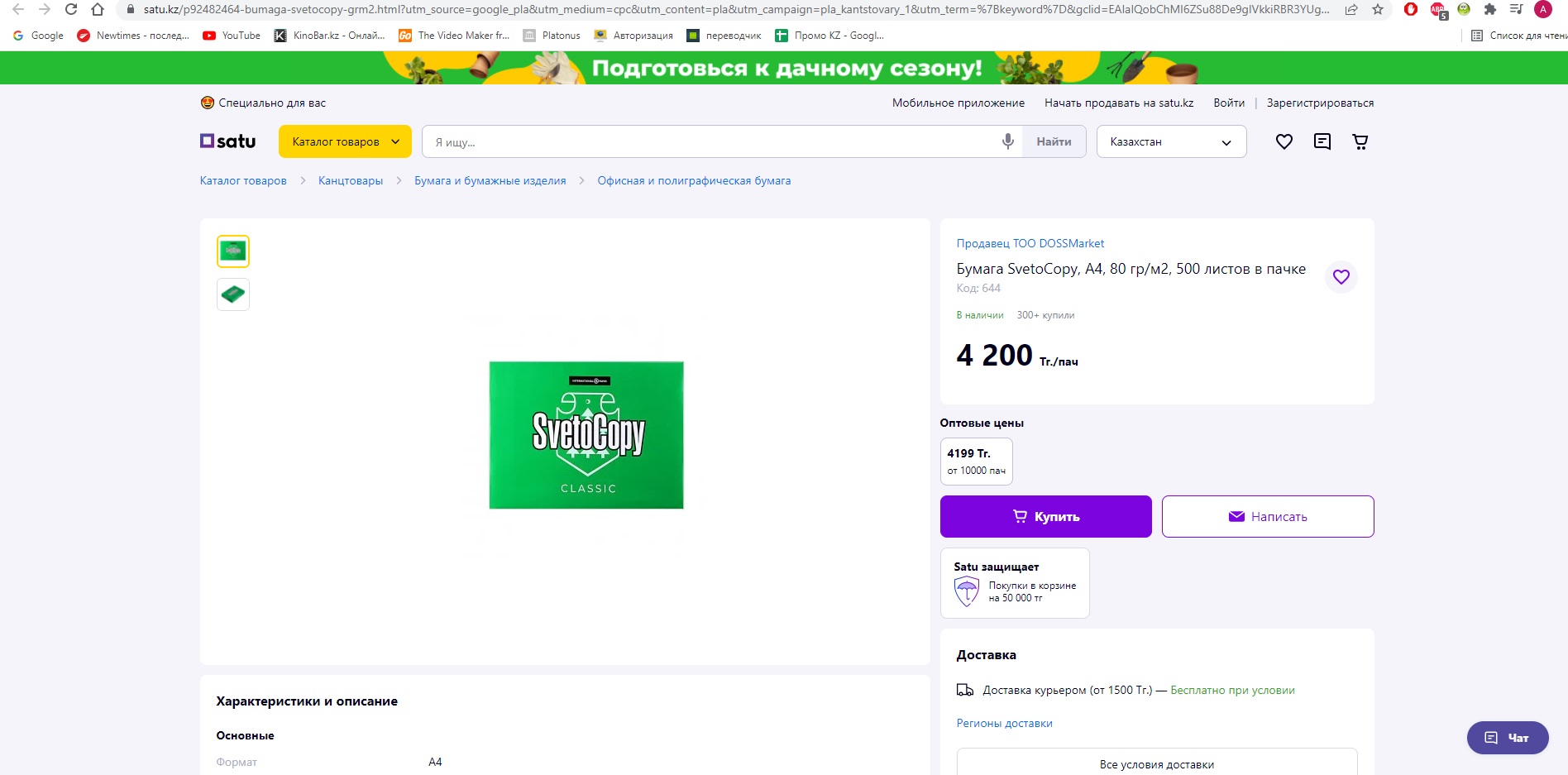Click product title Бумага SvetoCopy

(x=1131, y=269)
